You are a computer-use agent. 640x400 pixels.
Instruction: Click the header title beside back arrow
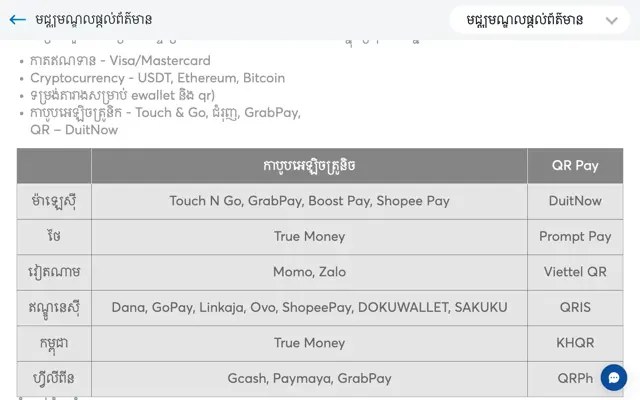coord(93,19)
